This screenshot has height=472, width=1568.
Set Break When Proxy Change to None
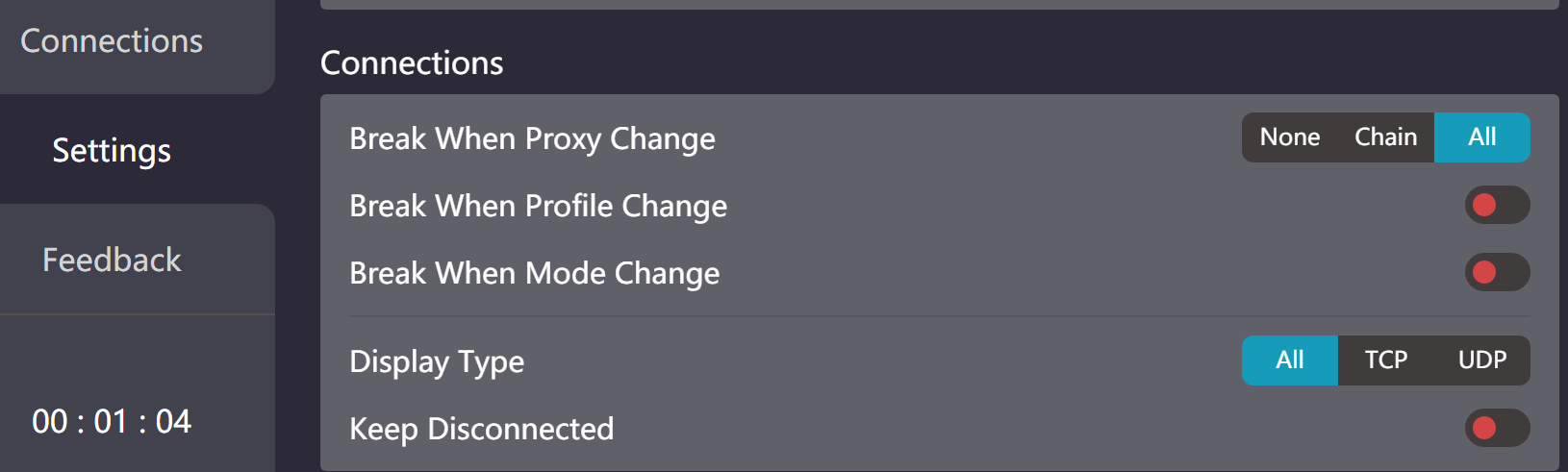pyautogui.click(x=1290, y=137)
